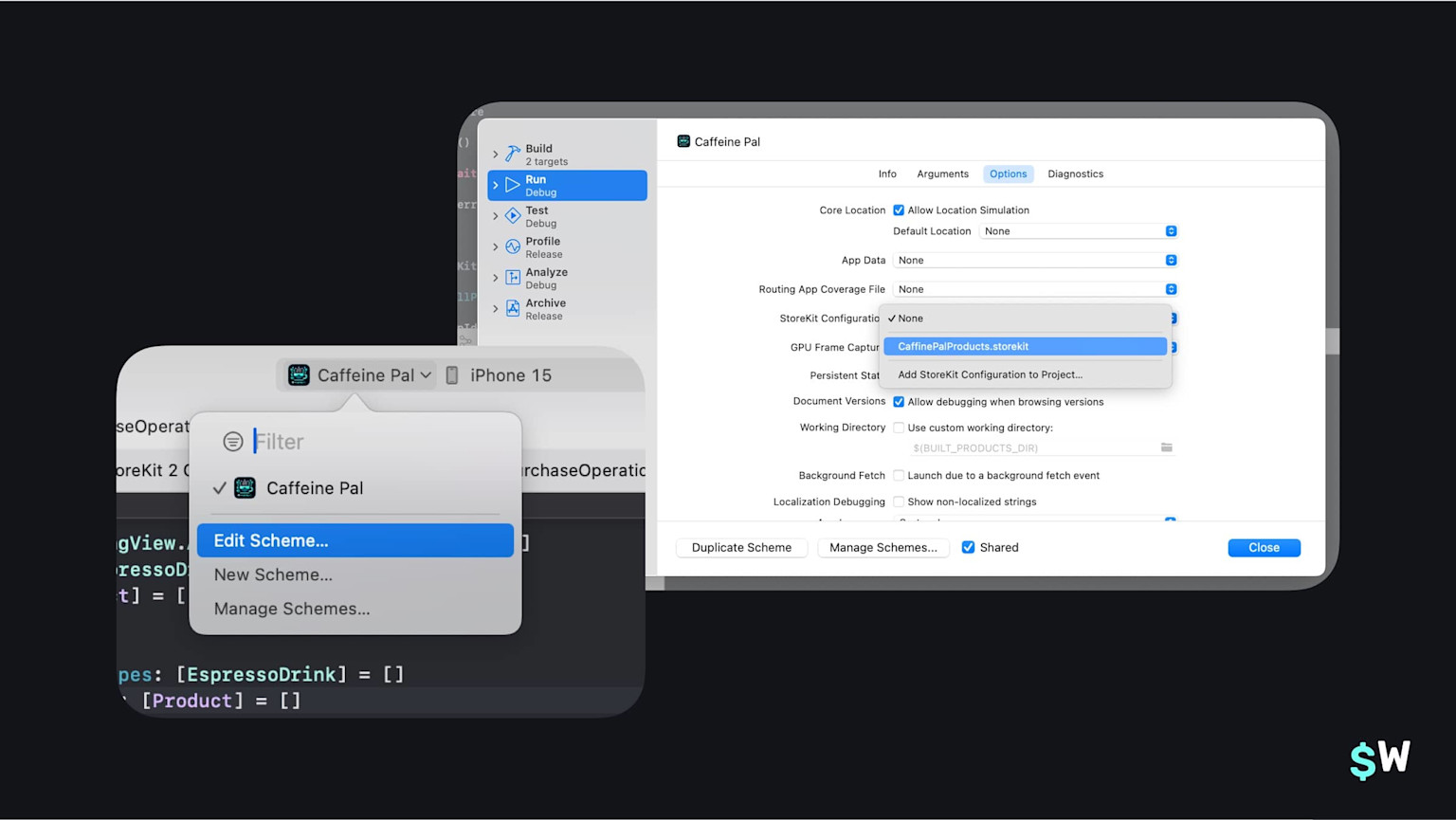The height and width of the screenshot is (820, 1456).
Task: Choose Add StoreKit Configuration to Project
Action: pyautogui.click(x=1025, y=374)
